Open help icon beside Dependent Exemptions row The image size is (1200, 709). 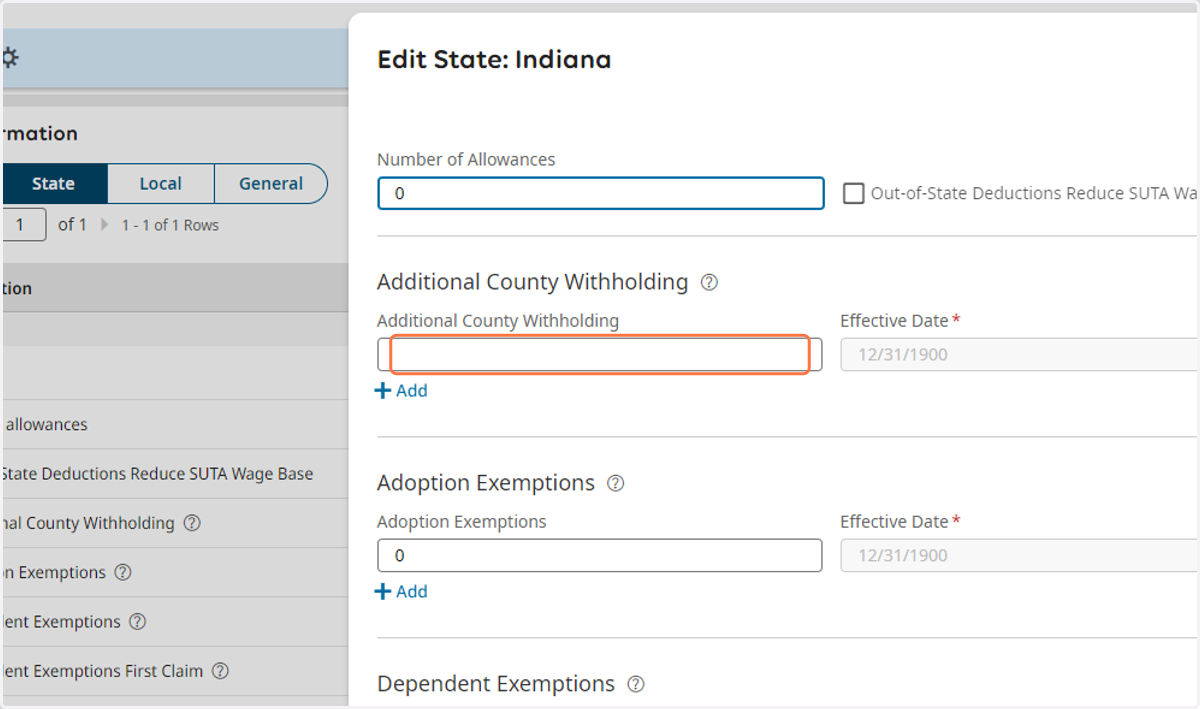(x=138, y=622)
